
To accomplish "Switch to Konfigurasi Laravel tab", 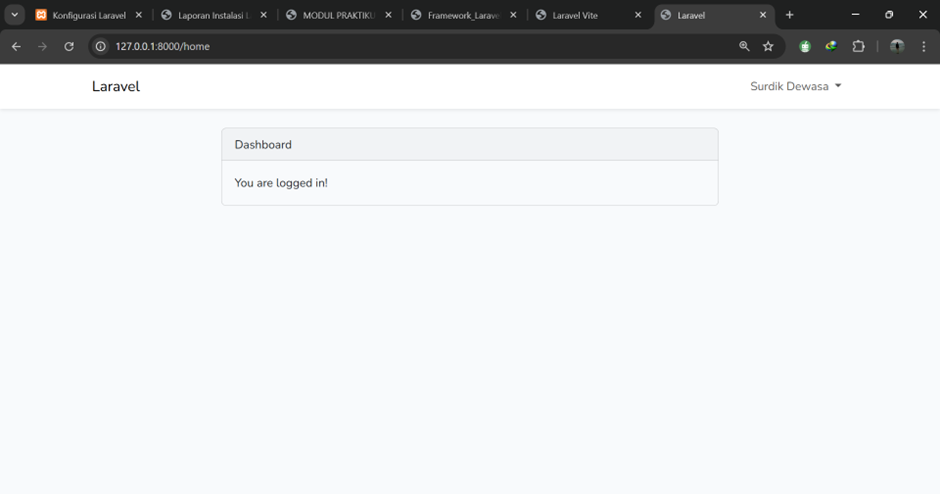I will point(88,15).
